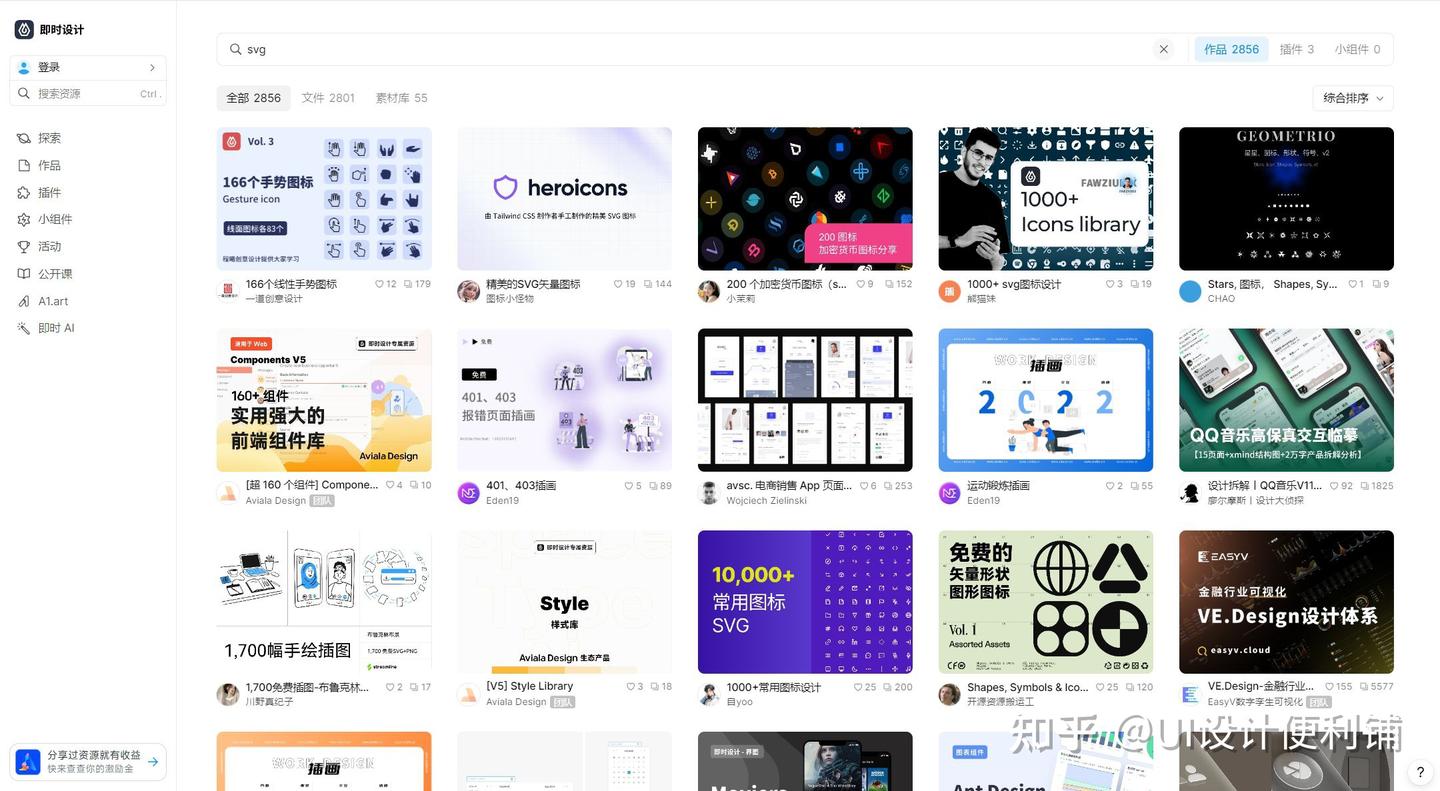Image resolution: width=1440 pixels, height=791 pixels.
Task: Click author name 图标小怪物
Action: [510, 298]
